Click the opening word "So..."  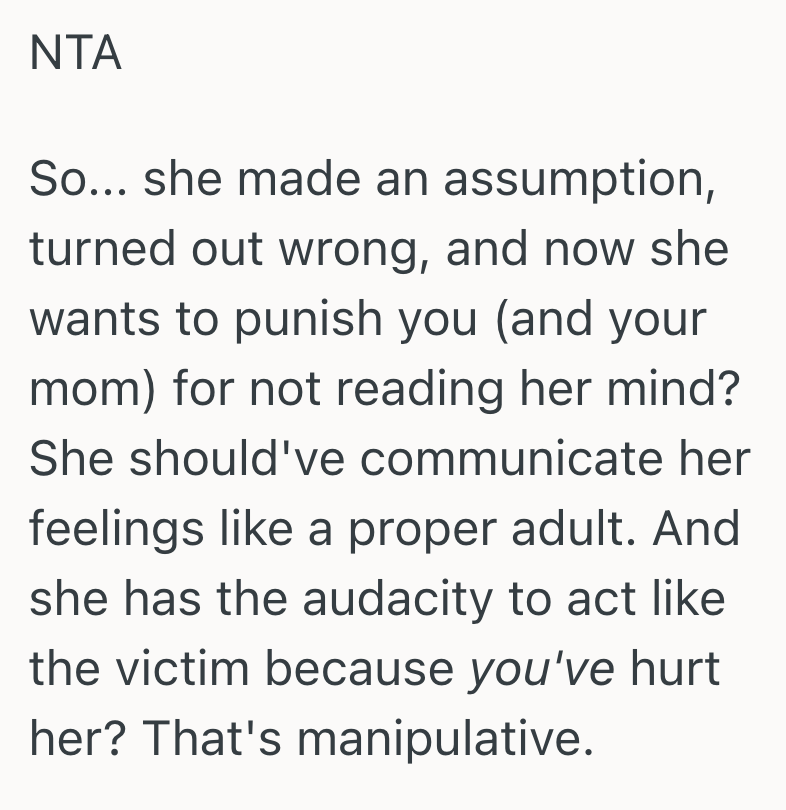click(76, 180)
